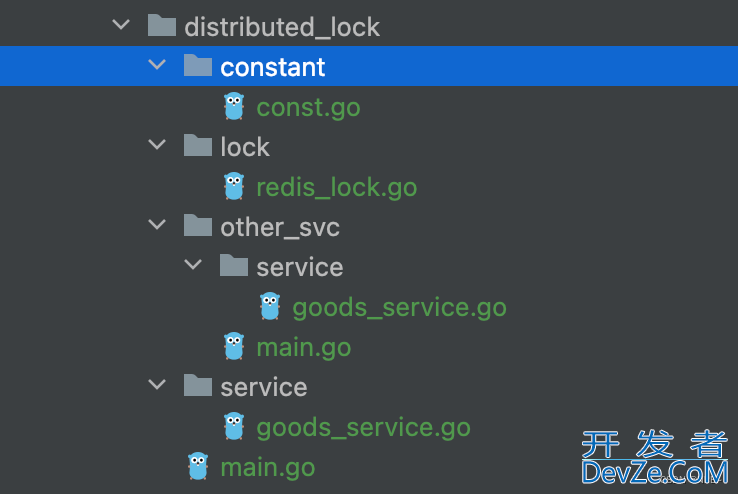This screenshot has height=494, width=738.
Task: Click the folder icon of other_svc
Action: pos(198,225)
